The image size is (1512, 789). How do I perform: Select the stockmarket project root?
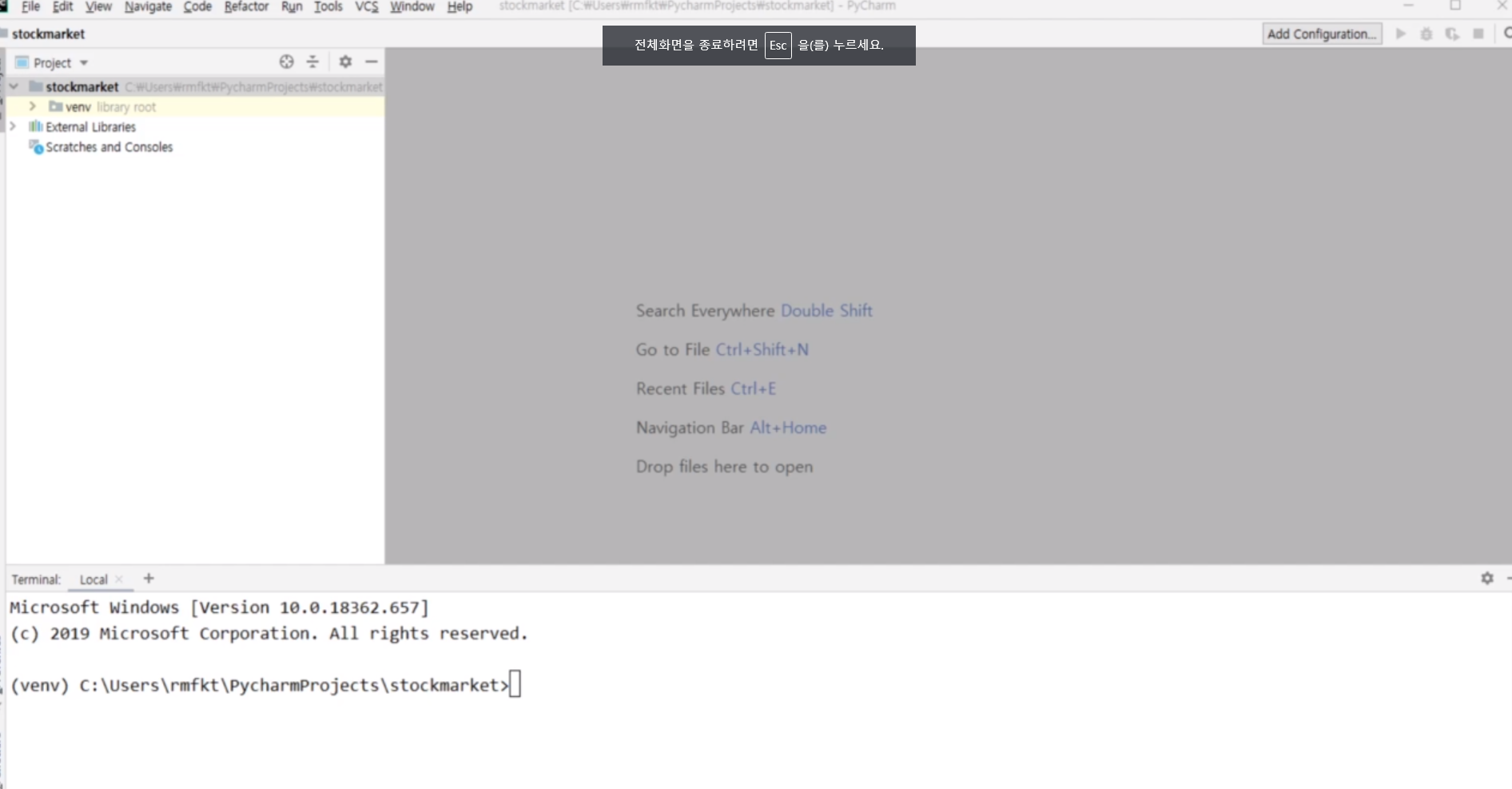[x=195, y=86]
